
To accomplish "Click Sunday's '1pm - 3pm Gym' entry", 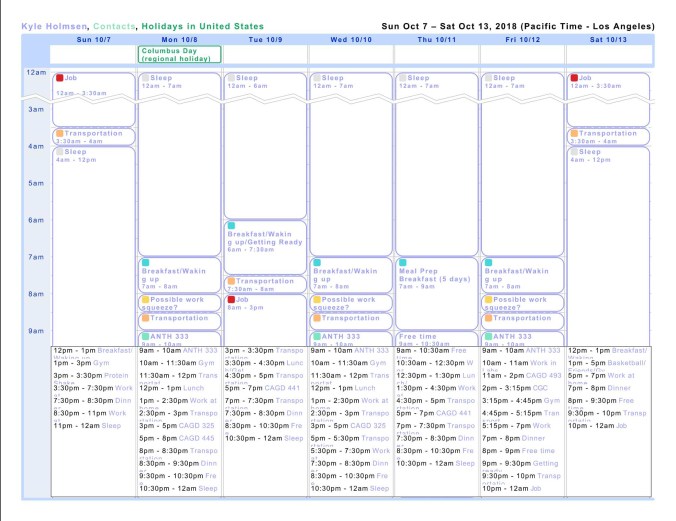I will coord(81,363).
